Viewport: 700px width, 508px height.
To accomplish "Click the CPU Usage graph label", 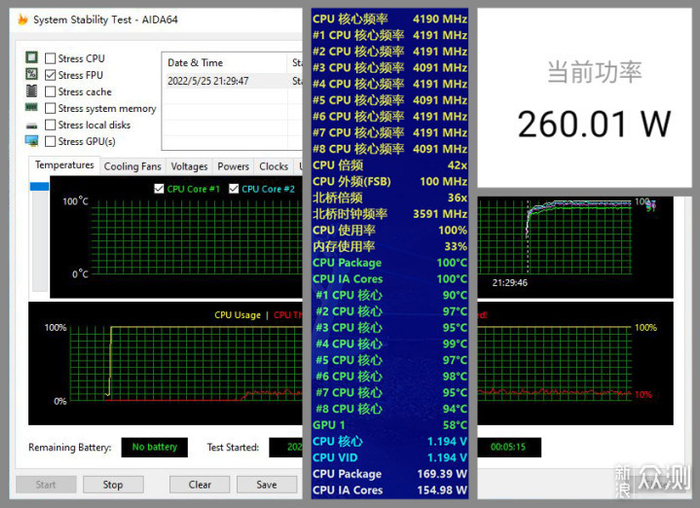I will (238, 315).
